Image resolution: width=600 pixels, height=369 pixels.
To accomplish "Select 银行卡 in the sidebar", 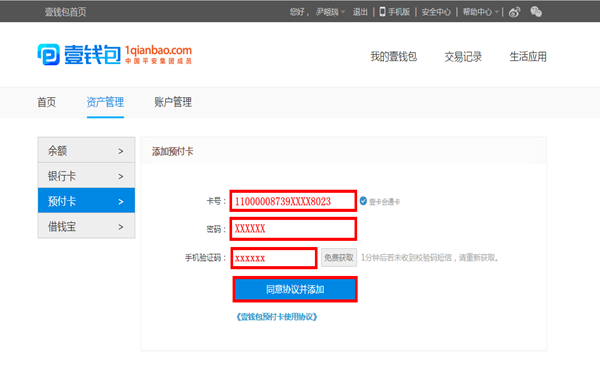I will pyautogui.click(x=86, y=176).
